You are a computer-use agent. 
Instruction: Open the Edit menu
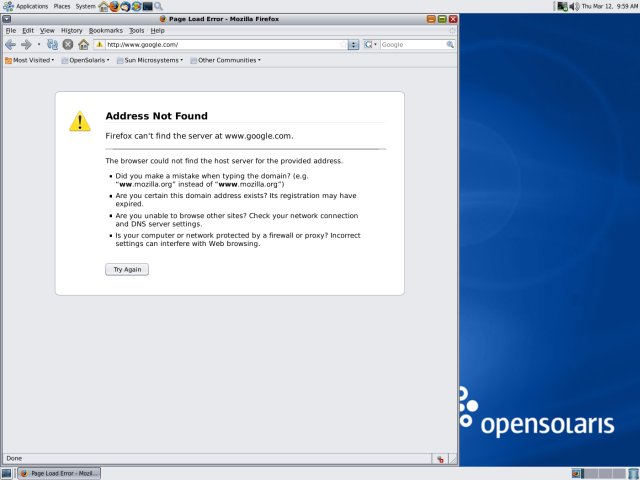click(x=28, y=31)
